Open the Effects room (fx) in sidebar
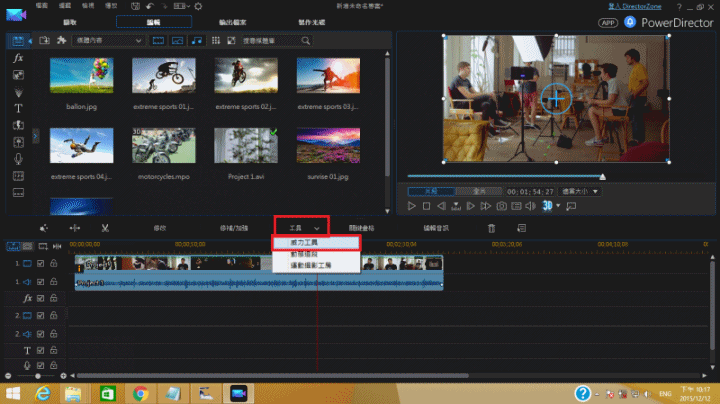Image resolution: width=720 pixels, height=404 pixels. (x=18, y=59)
